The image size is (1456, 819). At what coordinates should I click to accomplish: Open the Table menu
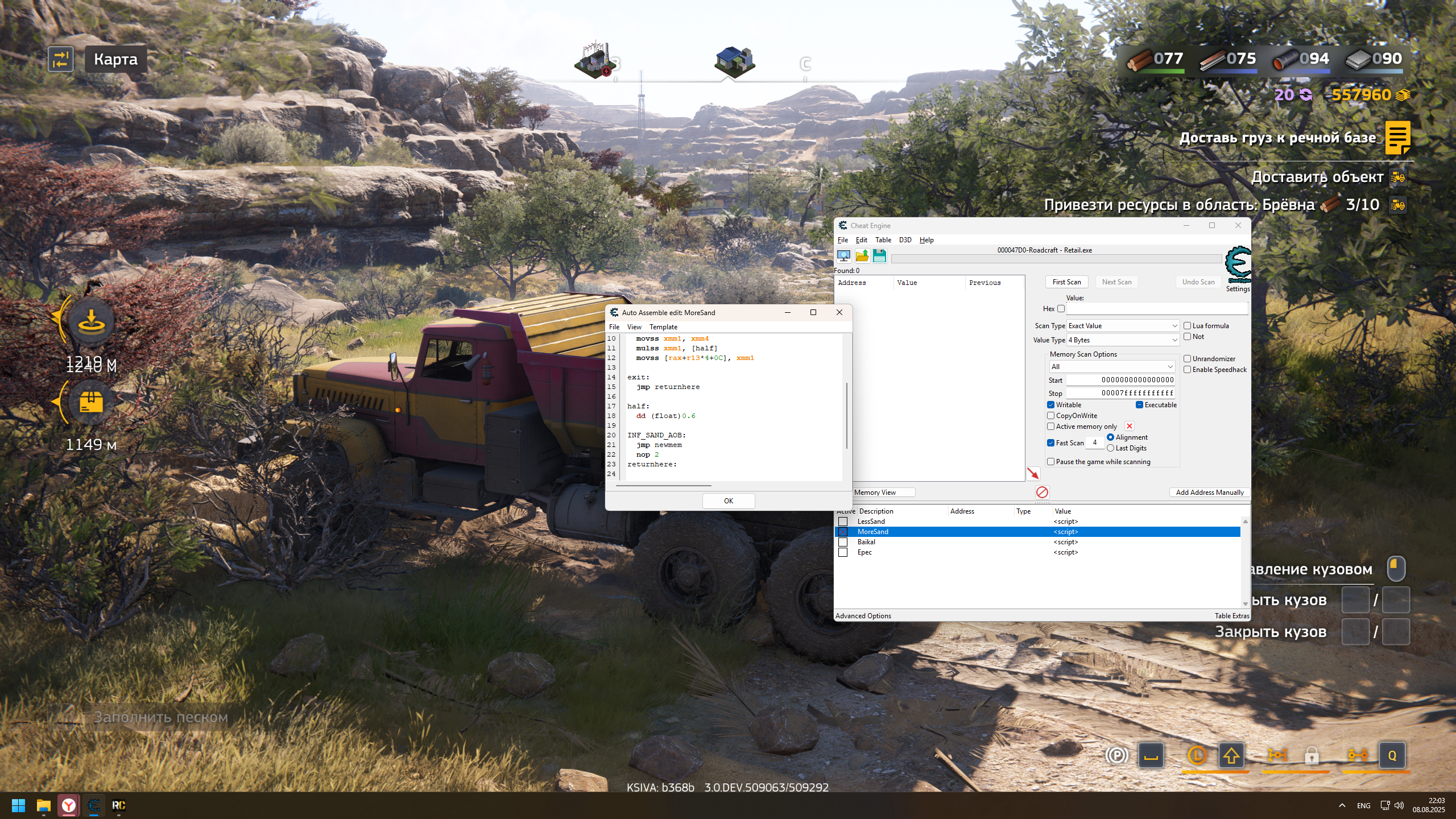883,240
